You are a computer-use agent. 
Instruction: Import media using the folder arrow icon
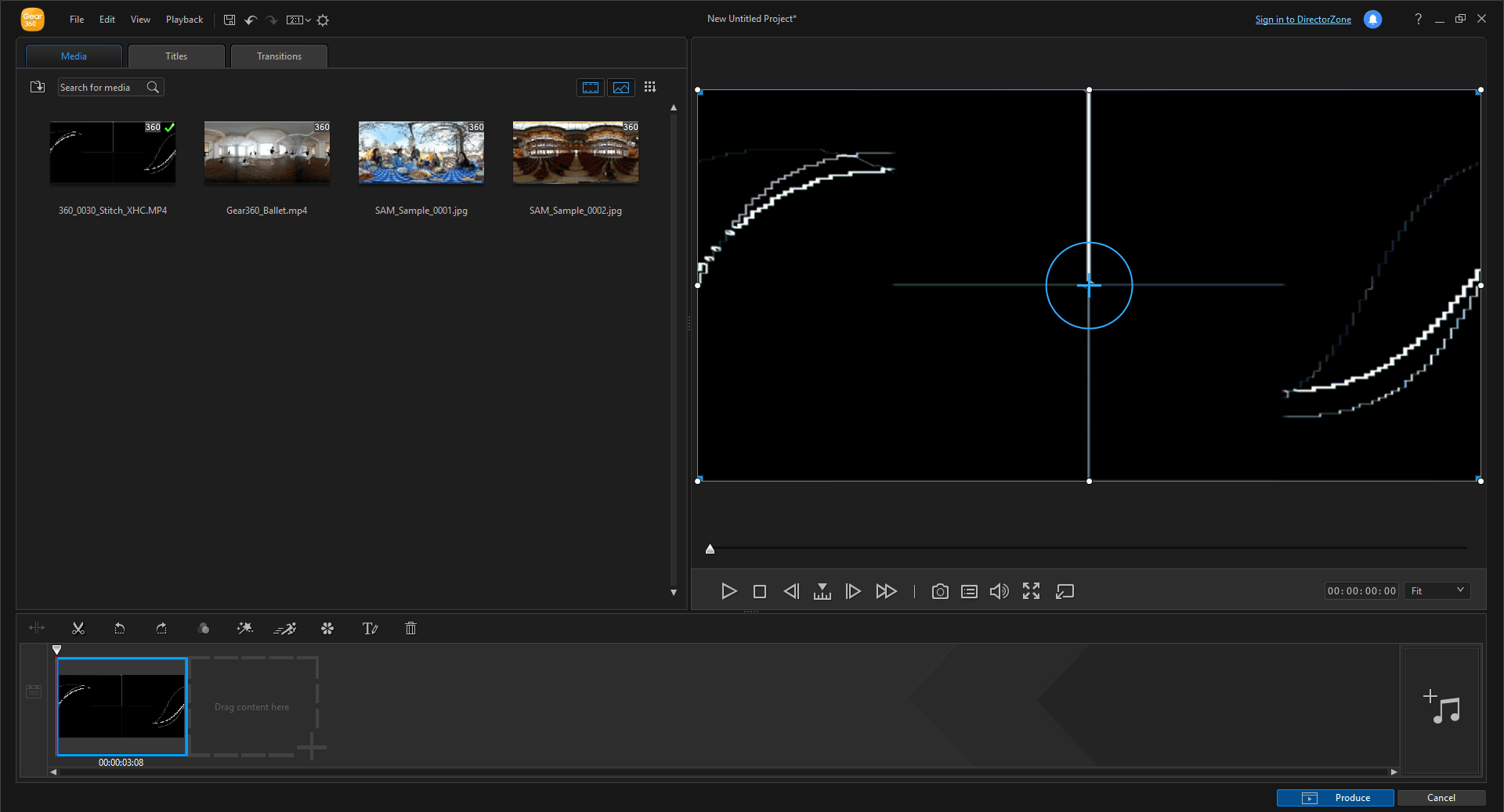click(x=38, y=87)
